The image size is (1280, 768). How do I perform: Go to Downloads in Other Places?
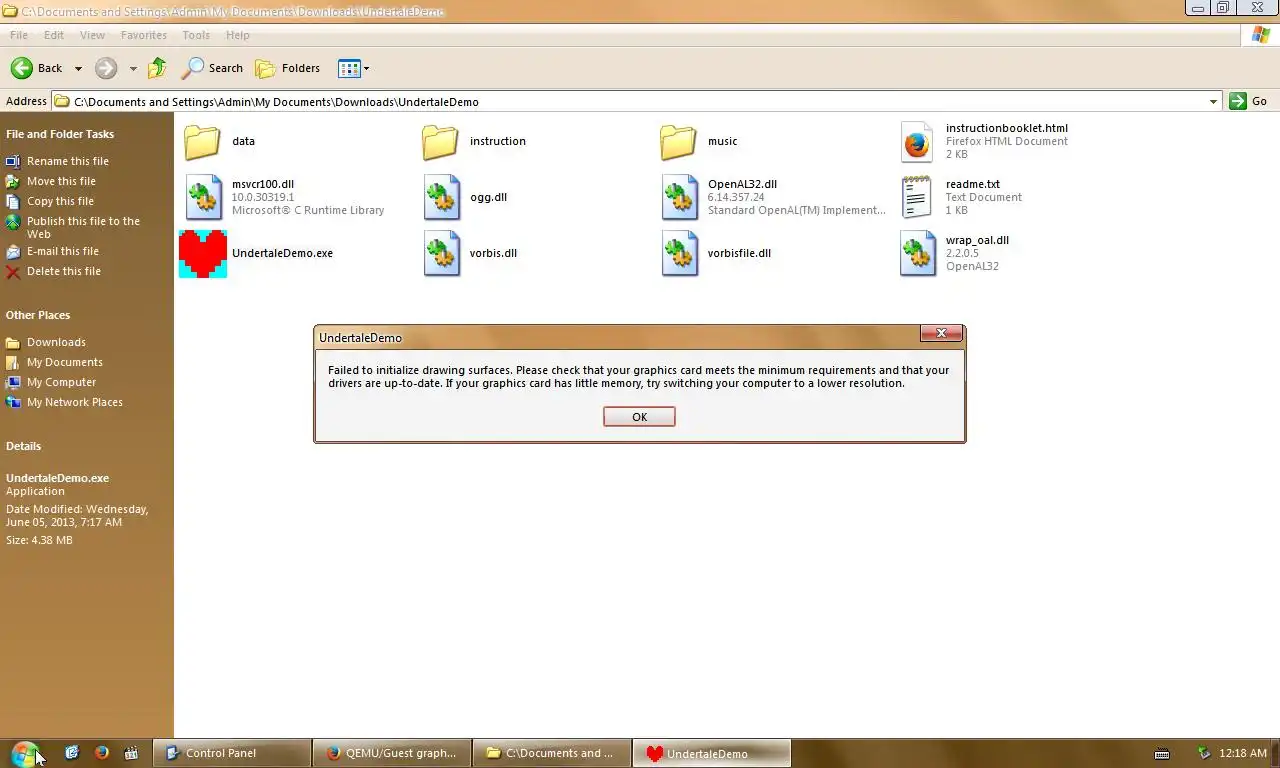(x=56, y=342)
